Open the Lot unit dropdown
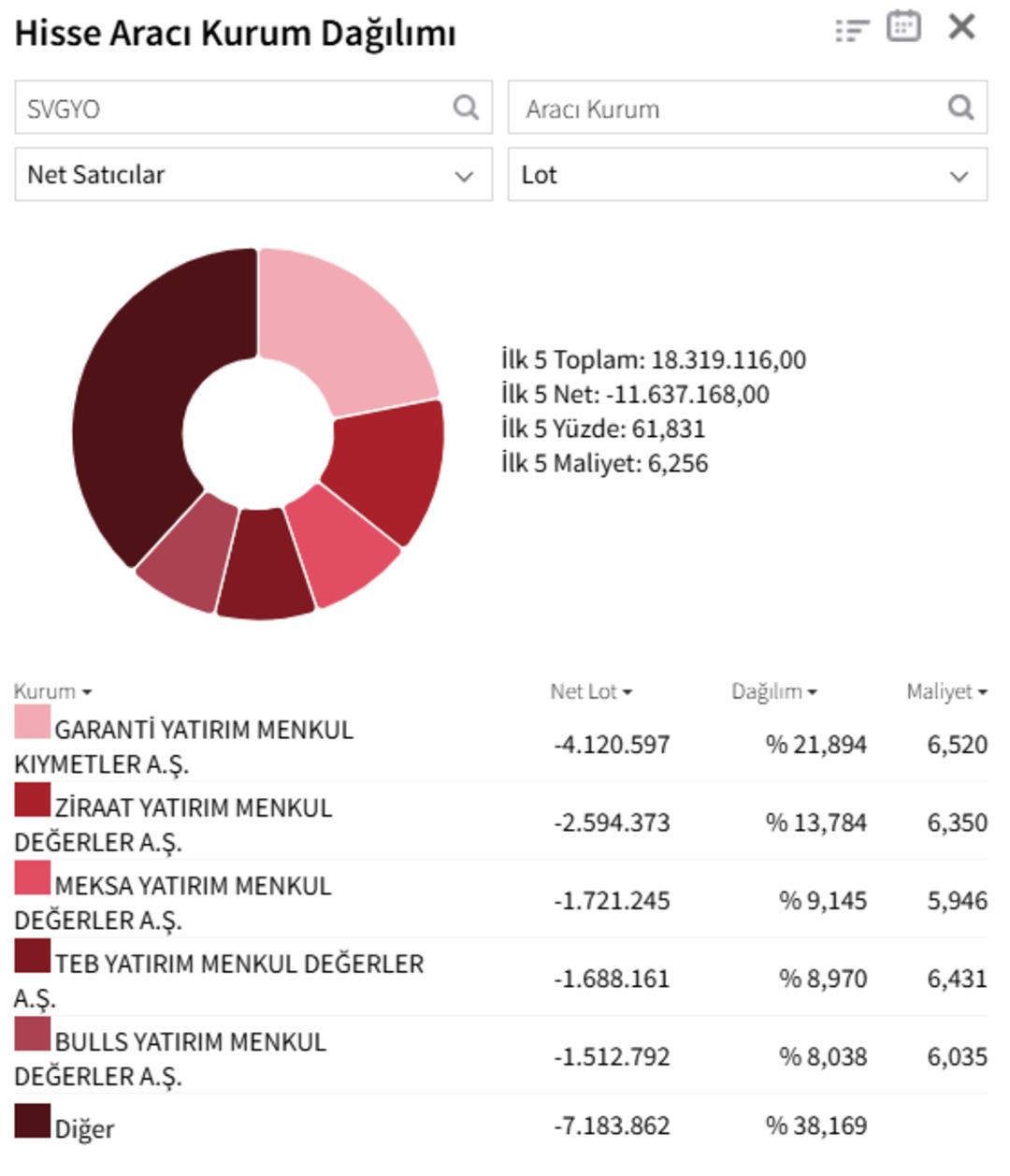1010x1176 pixels. (748, 174)
